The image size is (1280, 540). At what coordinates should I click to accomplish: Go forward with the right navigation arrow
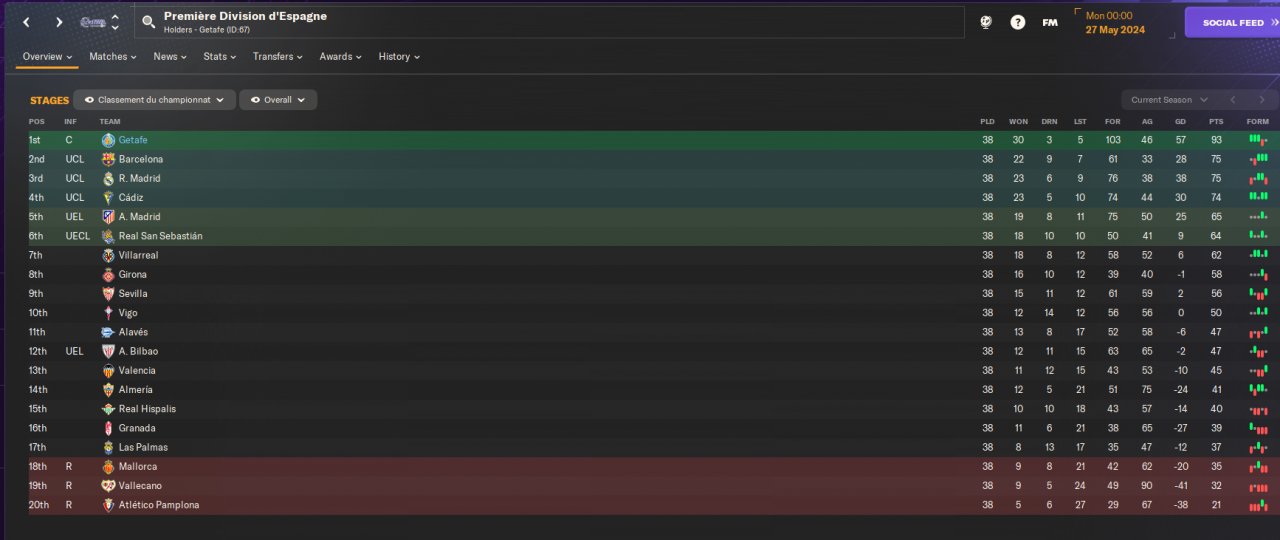pyautogui.click(x=59, y=22)
